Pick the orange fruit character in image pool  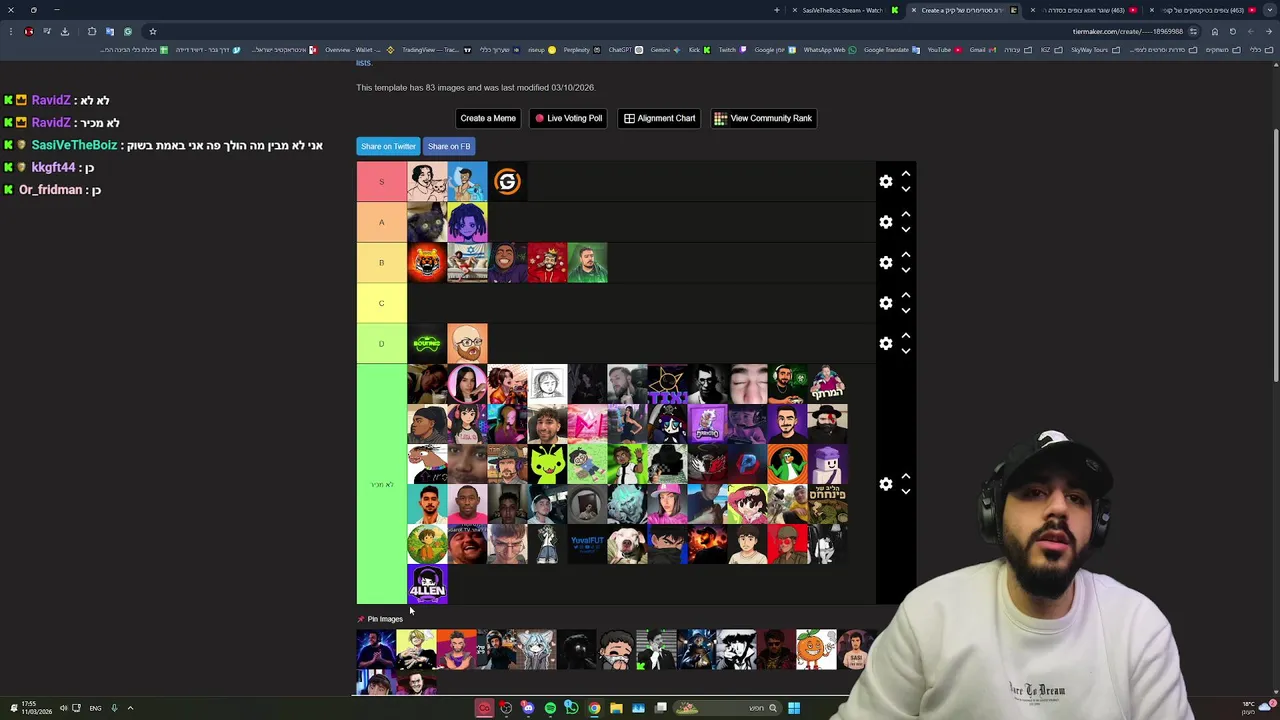pyautogui.click(x=816, y=649)
